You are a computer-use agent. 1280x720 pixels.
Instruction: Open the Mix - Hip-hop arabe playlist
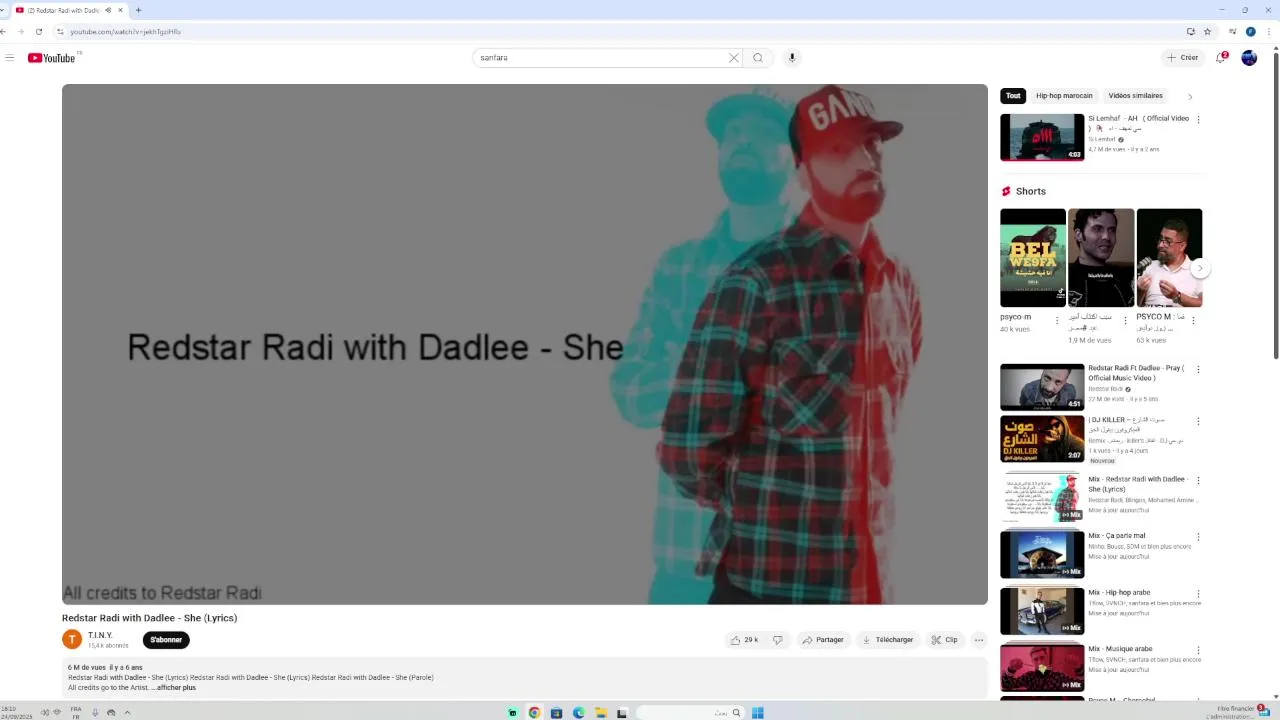click(1042, 611)
